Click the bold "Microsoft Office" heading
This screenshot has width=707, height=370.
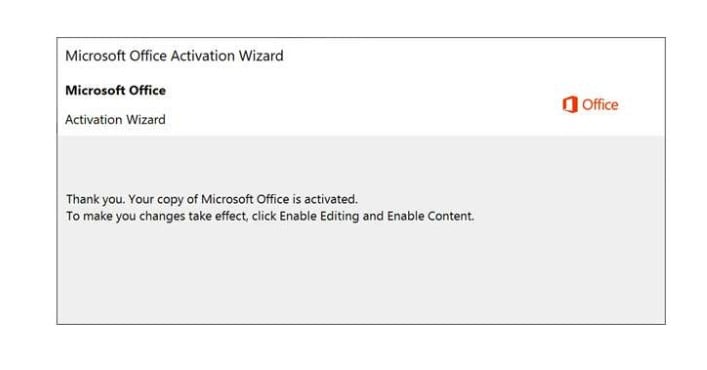[x=115, y=91]
